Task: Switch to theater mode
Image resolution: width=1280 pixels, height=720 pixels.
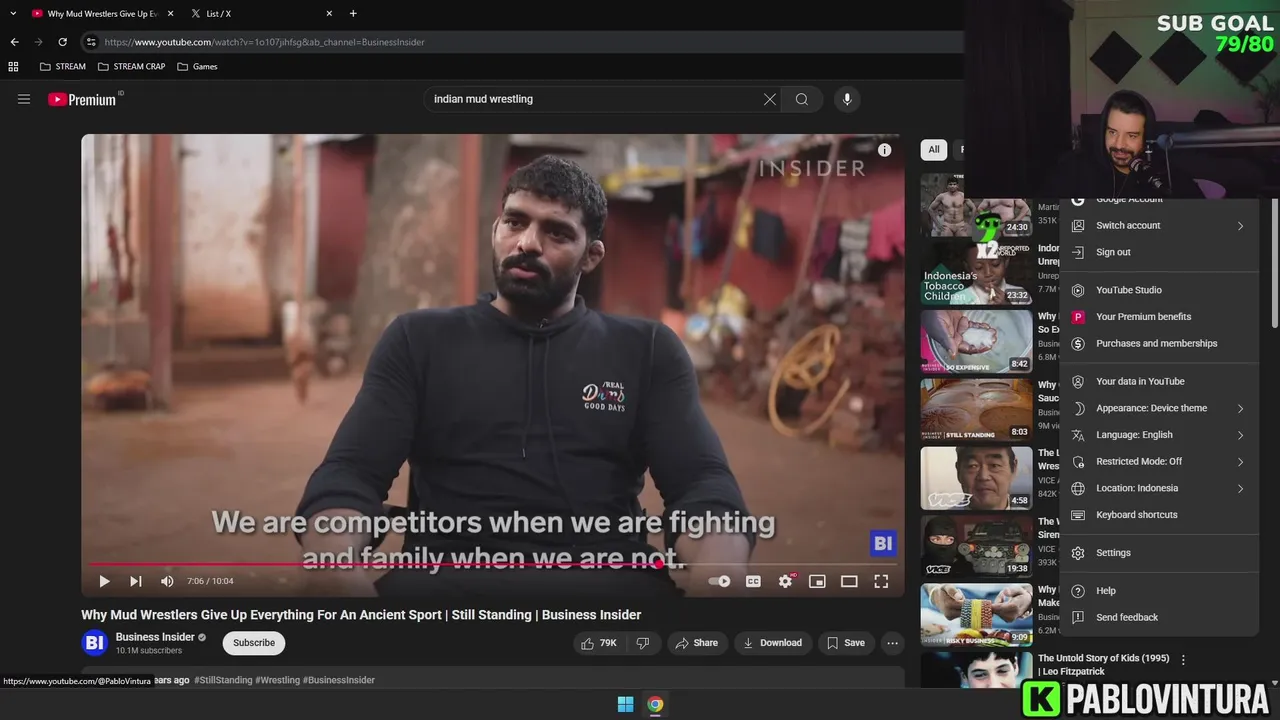Action: (x=849, y=581)
